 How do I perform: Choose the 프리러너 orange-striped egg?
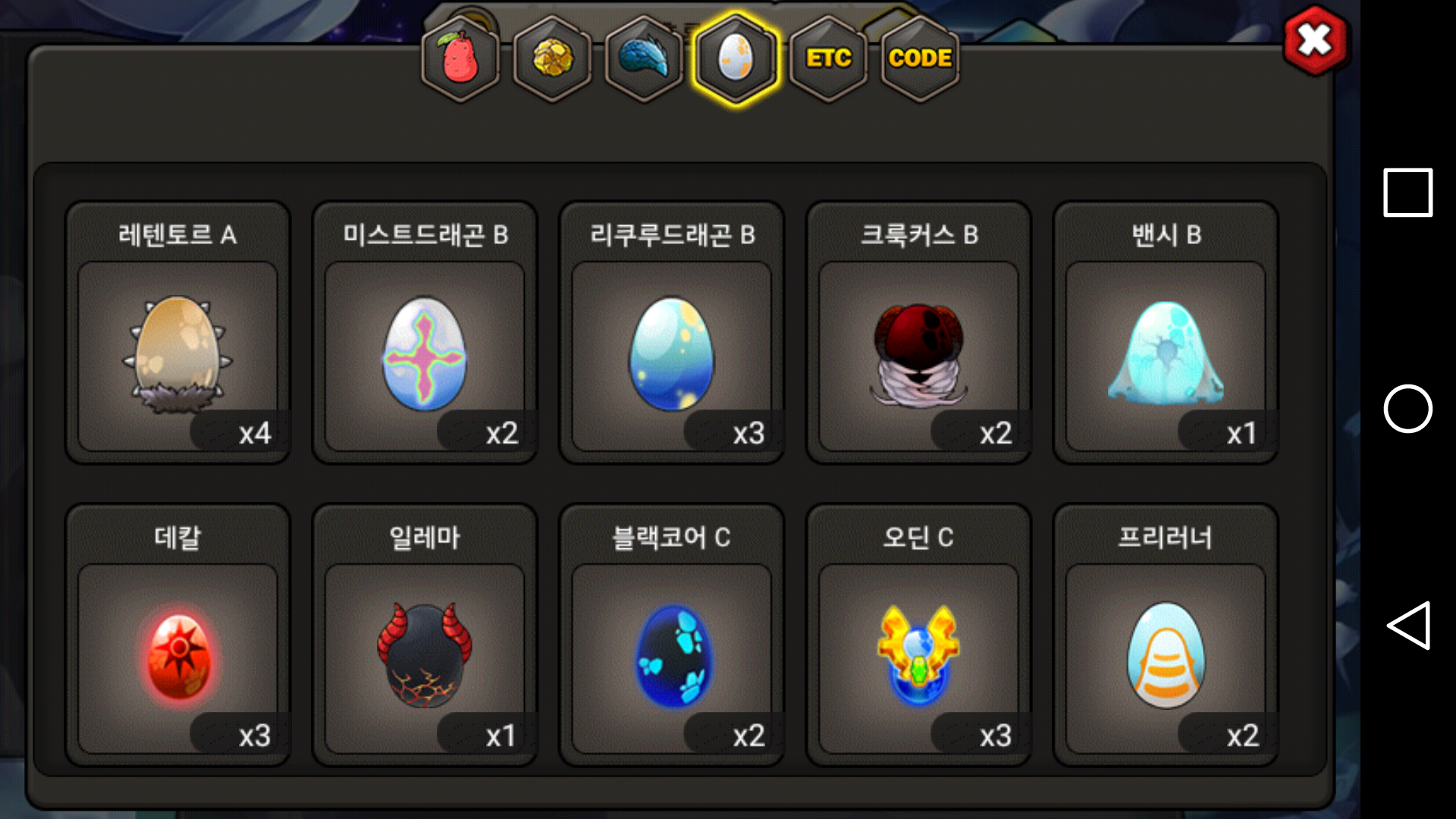click(x=1166, y=635)
